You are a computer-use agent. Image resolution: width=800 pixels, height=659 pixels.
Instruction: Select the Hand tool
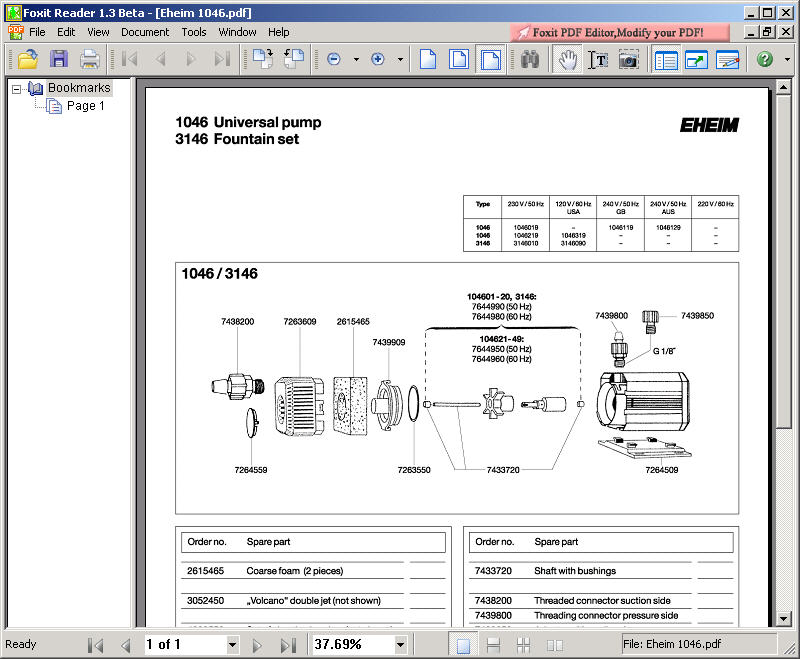(x=567, y=59)
